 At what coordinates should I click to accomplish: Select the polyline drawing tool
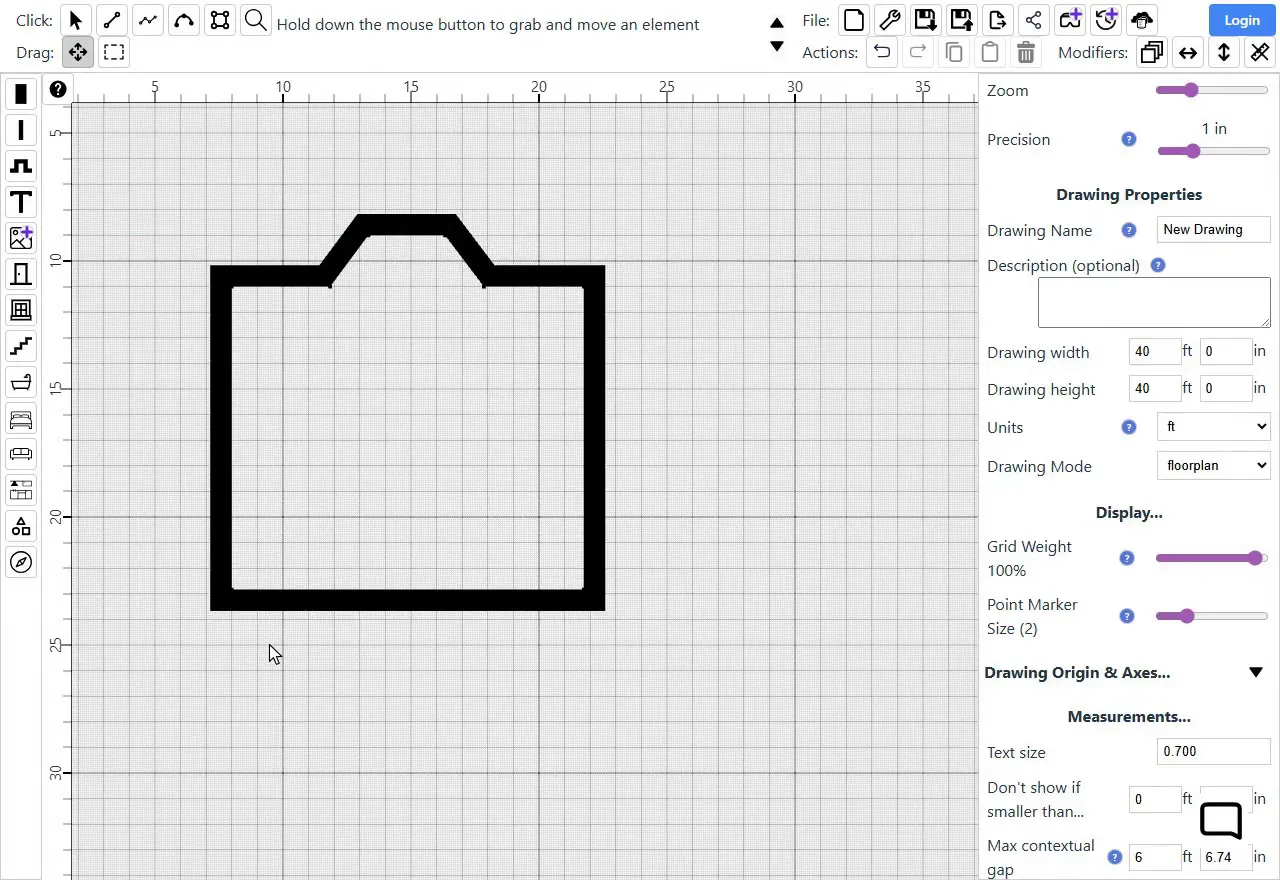148,20
